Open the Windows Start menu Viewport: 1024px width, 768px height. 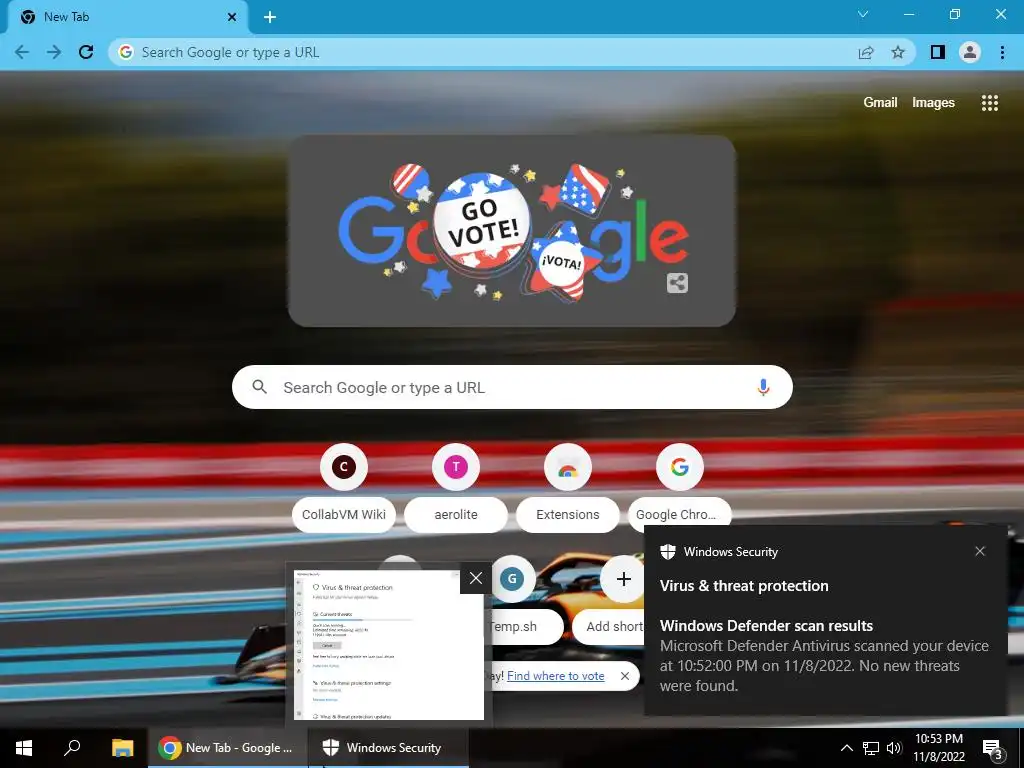click(24, 748)
